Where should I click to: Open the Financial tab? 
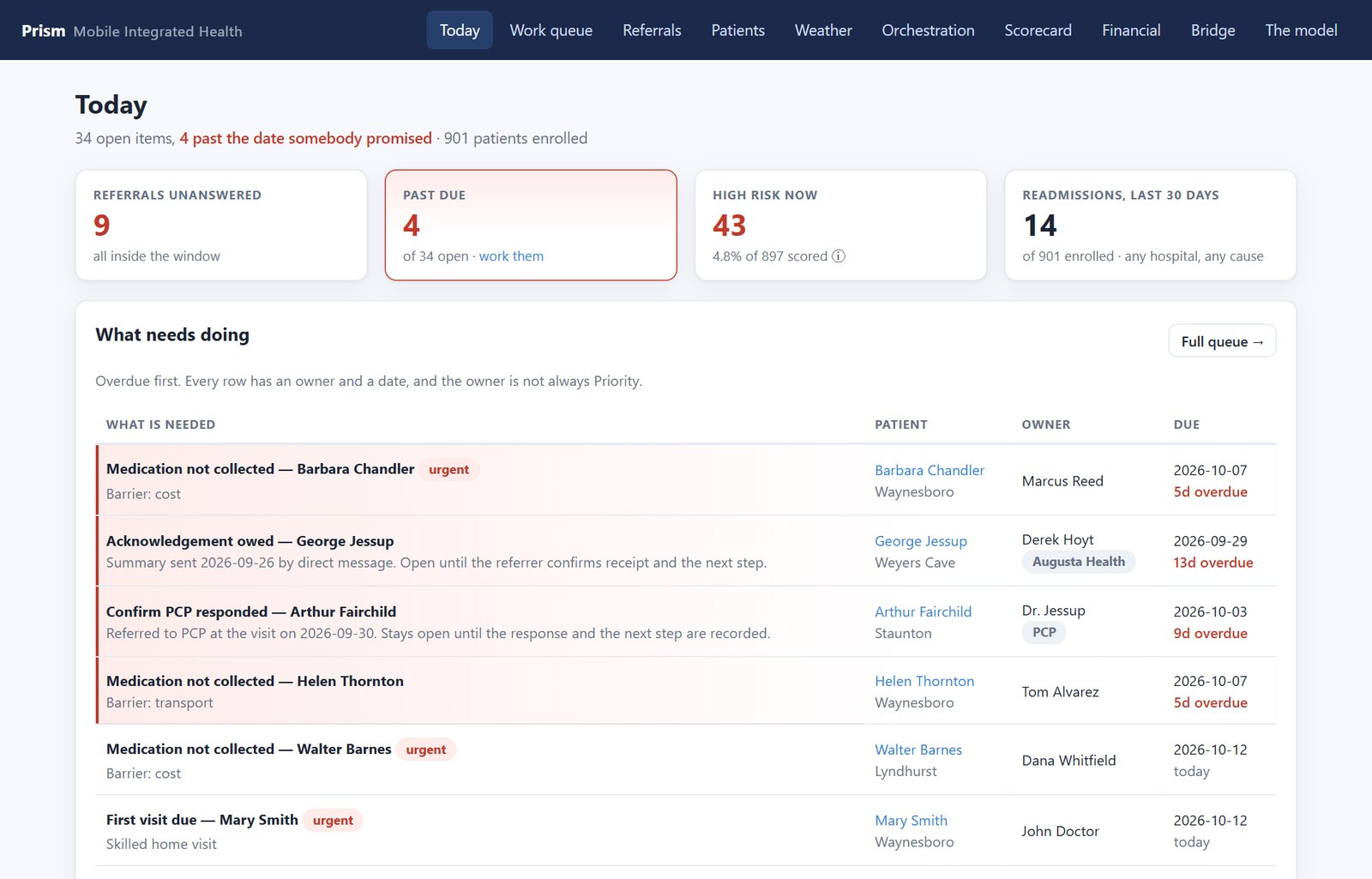pos(1131,30)
